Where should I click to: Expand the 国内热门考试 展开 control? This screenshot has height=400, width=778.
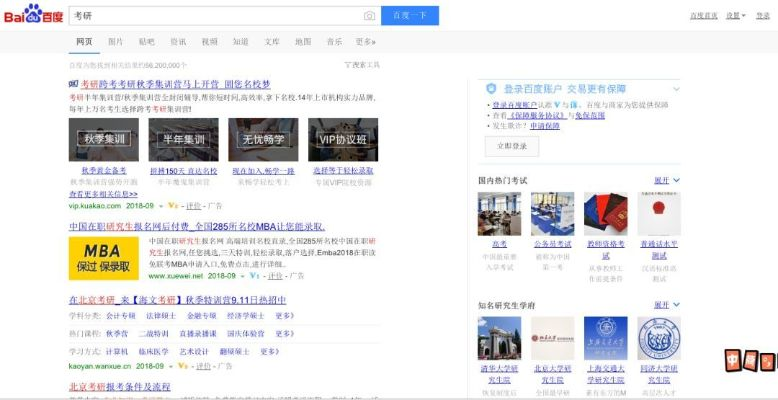click(667, 180)
